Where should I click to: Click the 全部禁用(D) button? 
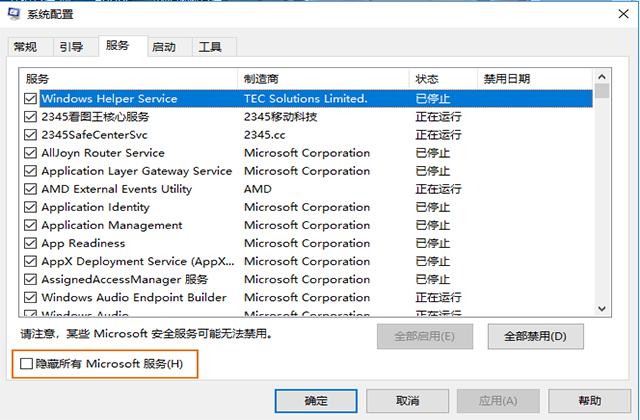click(534, 336)
